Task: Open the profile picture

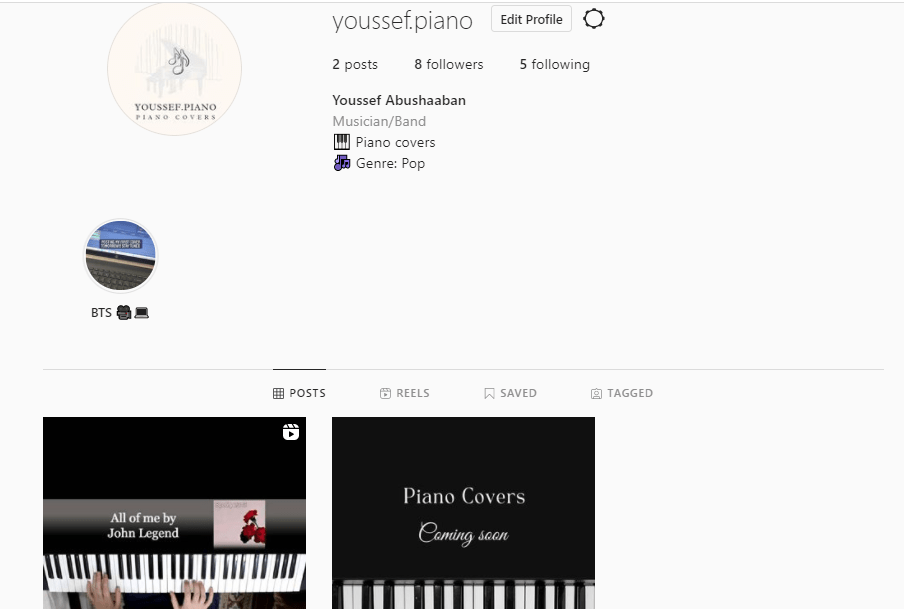Action: click(174, 69)
